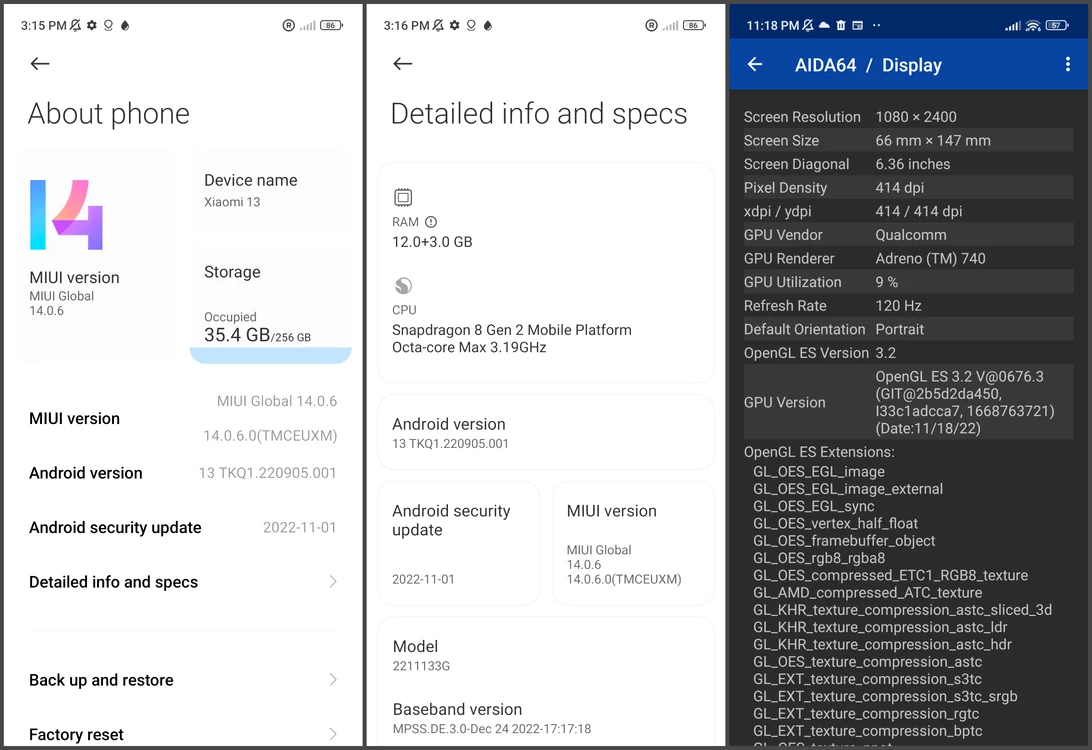
Task: Expand Detailed info and specs chevron
Action: click(x=333, y=581)
